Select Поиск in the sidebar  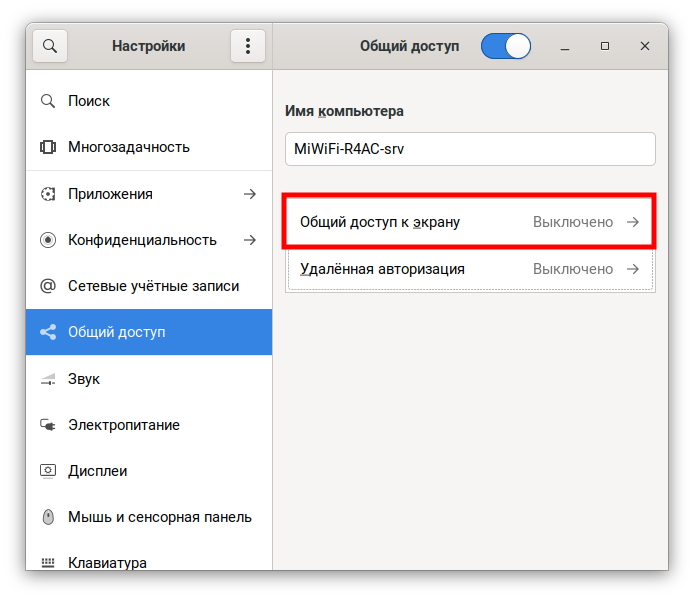89,101
